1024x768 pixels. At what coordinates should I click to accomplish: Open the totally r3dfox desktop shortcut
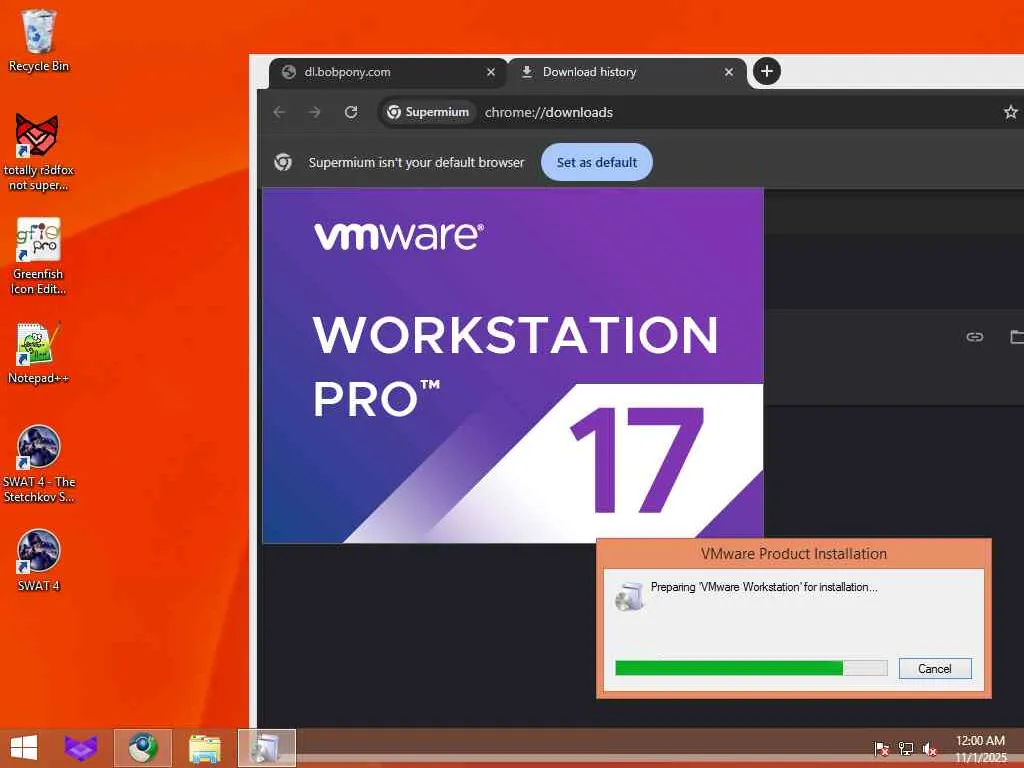39,152
